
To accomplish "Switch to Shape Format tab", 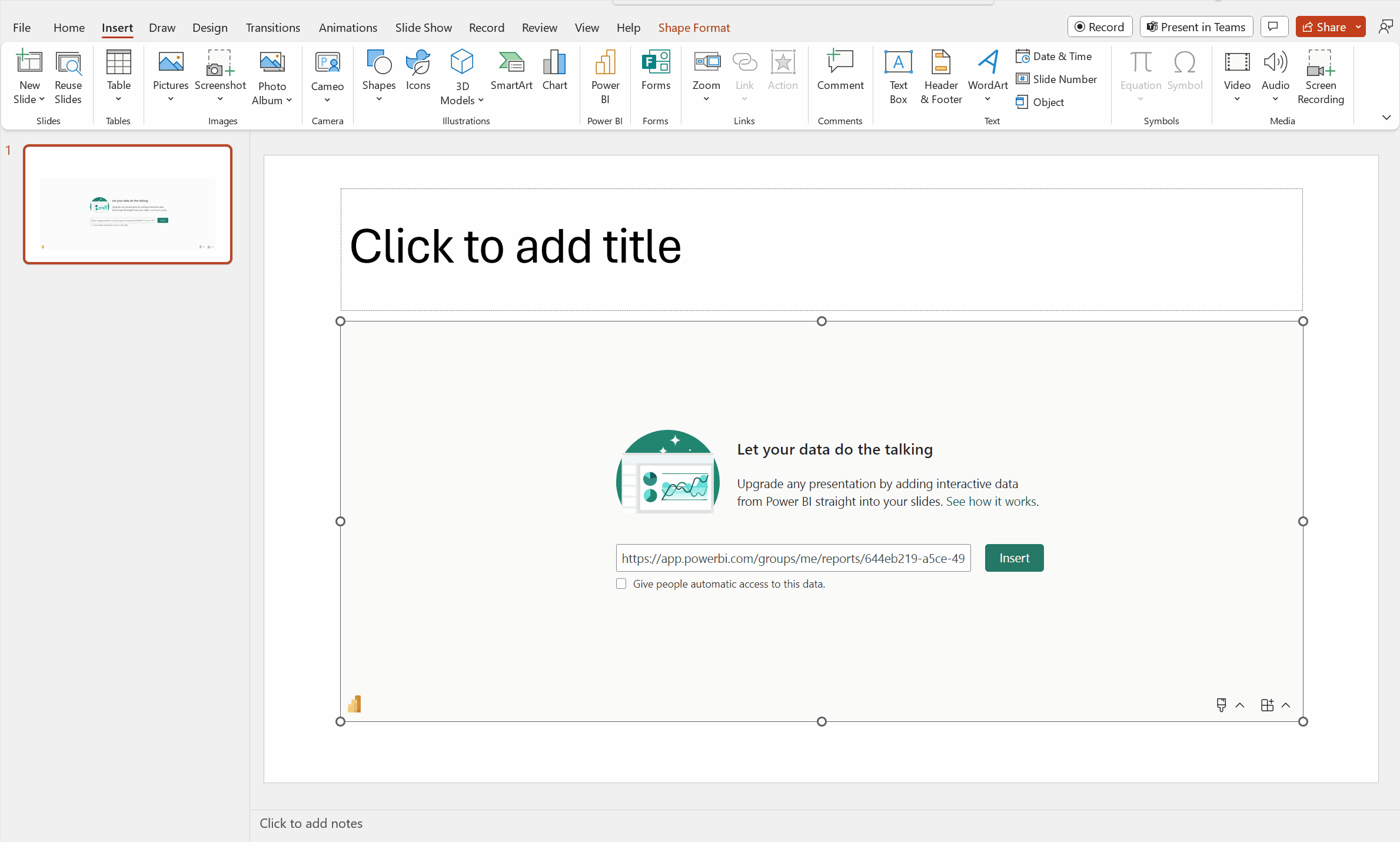I will click(693, 27).
